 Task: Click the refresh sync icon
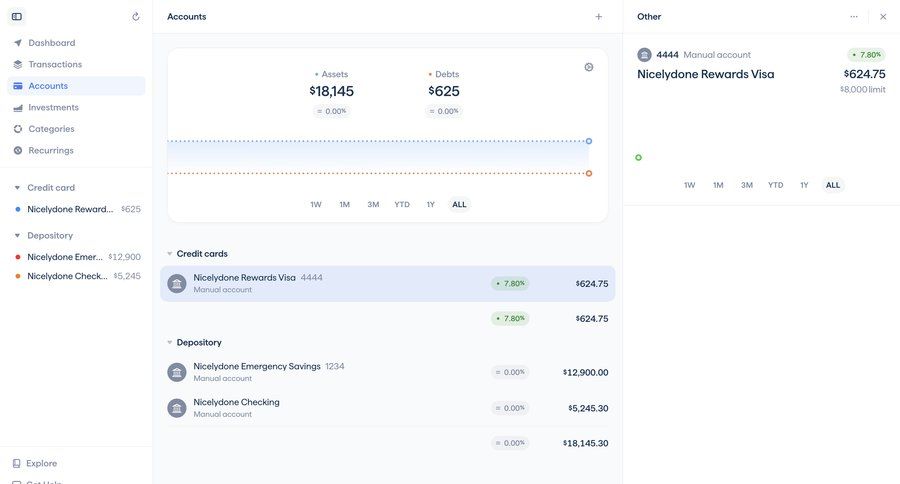(135, 17)
